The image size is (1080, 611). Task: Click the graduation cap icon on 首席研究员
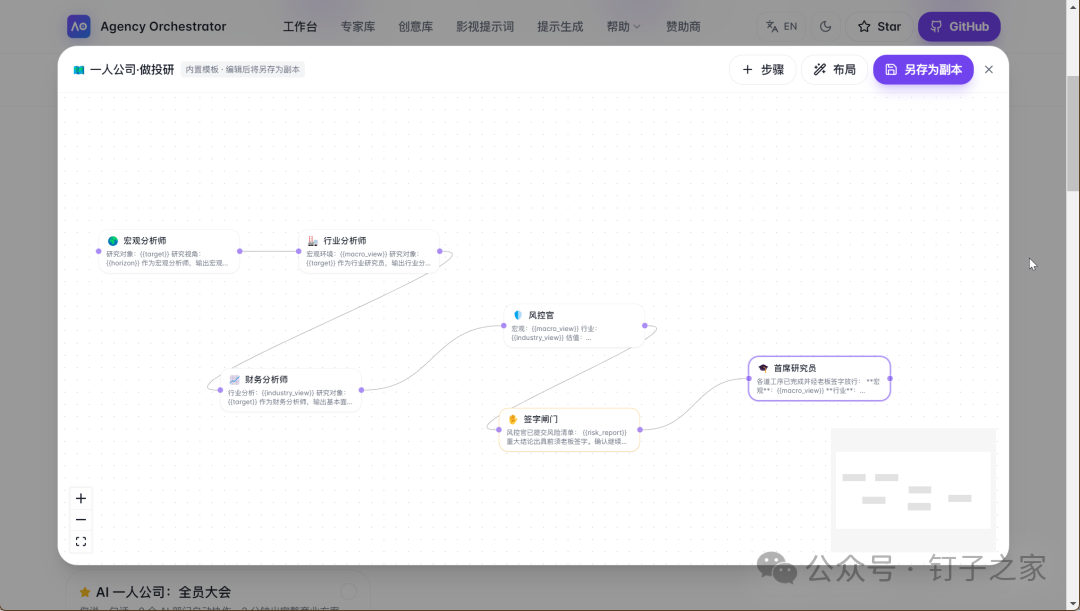(763, 368)
